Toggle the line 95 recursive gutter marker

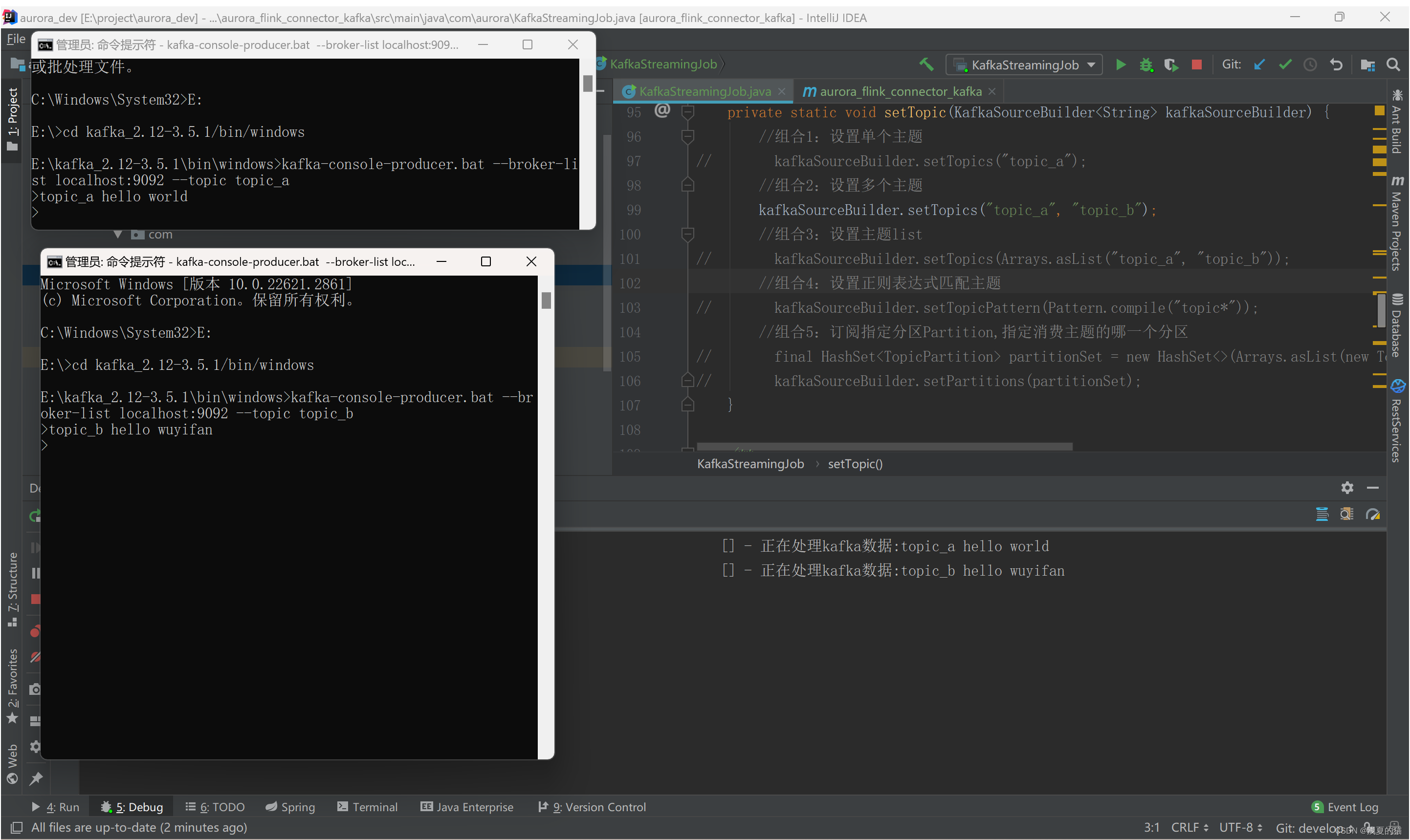(x=662, y=110)
